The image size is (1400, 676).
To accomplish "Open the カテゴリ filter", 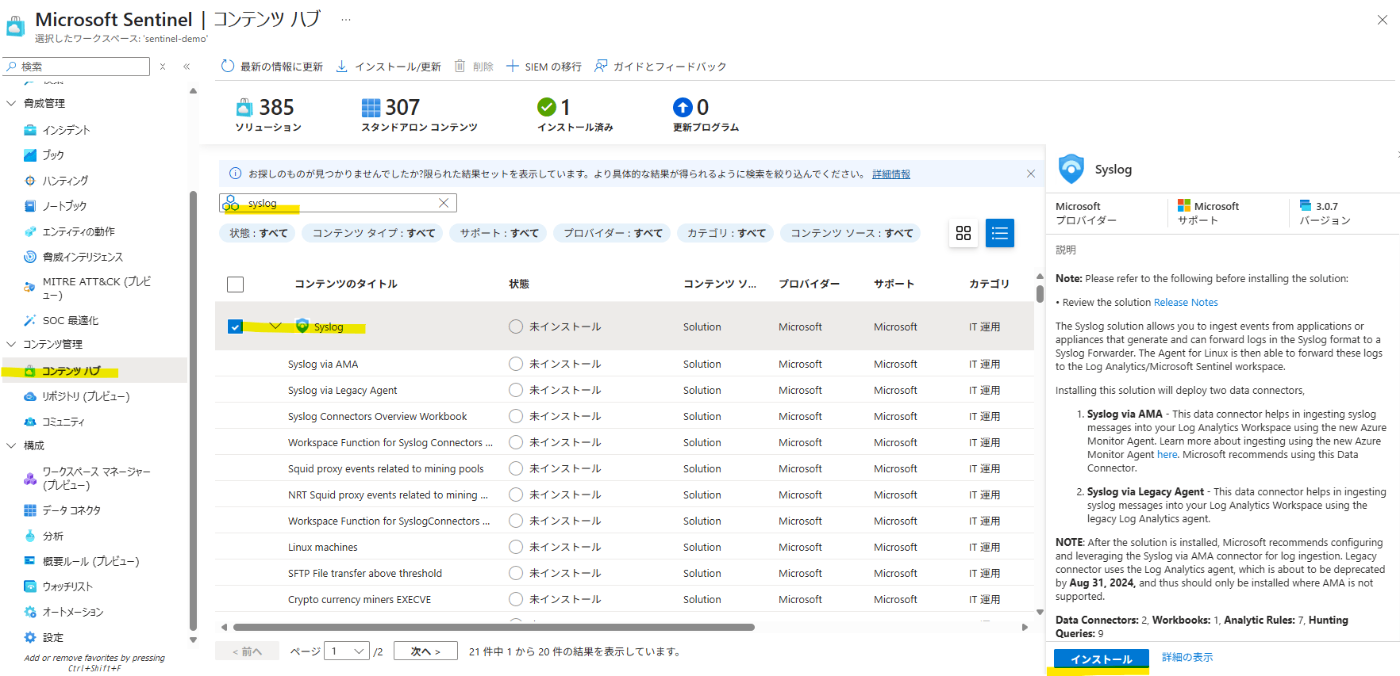I will [x=727, y=233].
